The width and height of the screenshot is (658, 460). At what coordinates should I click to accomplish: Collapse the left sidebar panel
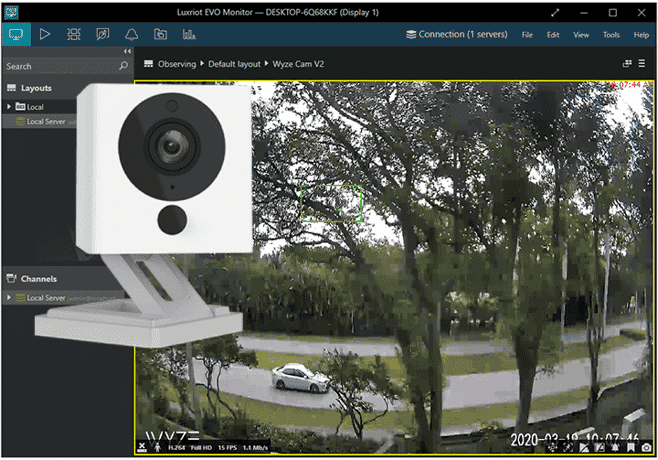[127, 51]
